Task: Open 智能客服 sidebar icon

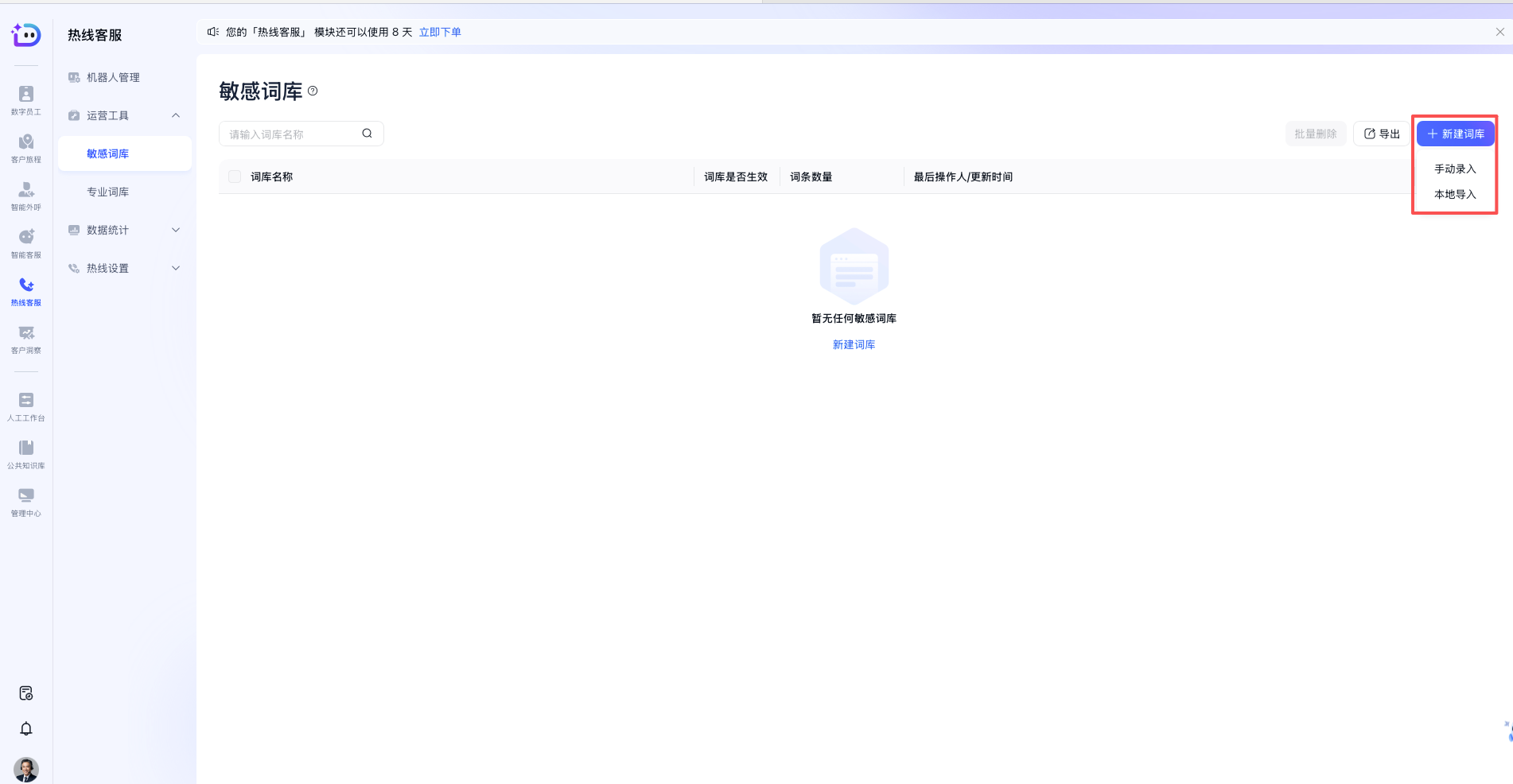Action: 26,243
